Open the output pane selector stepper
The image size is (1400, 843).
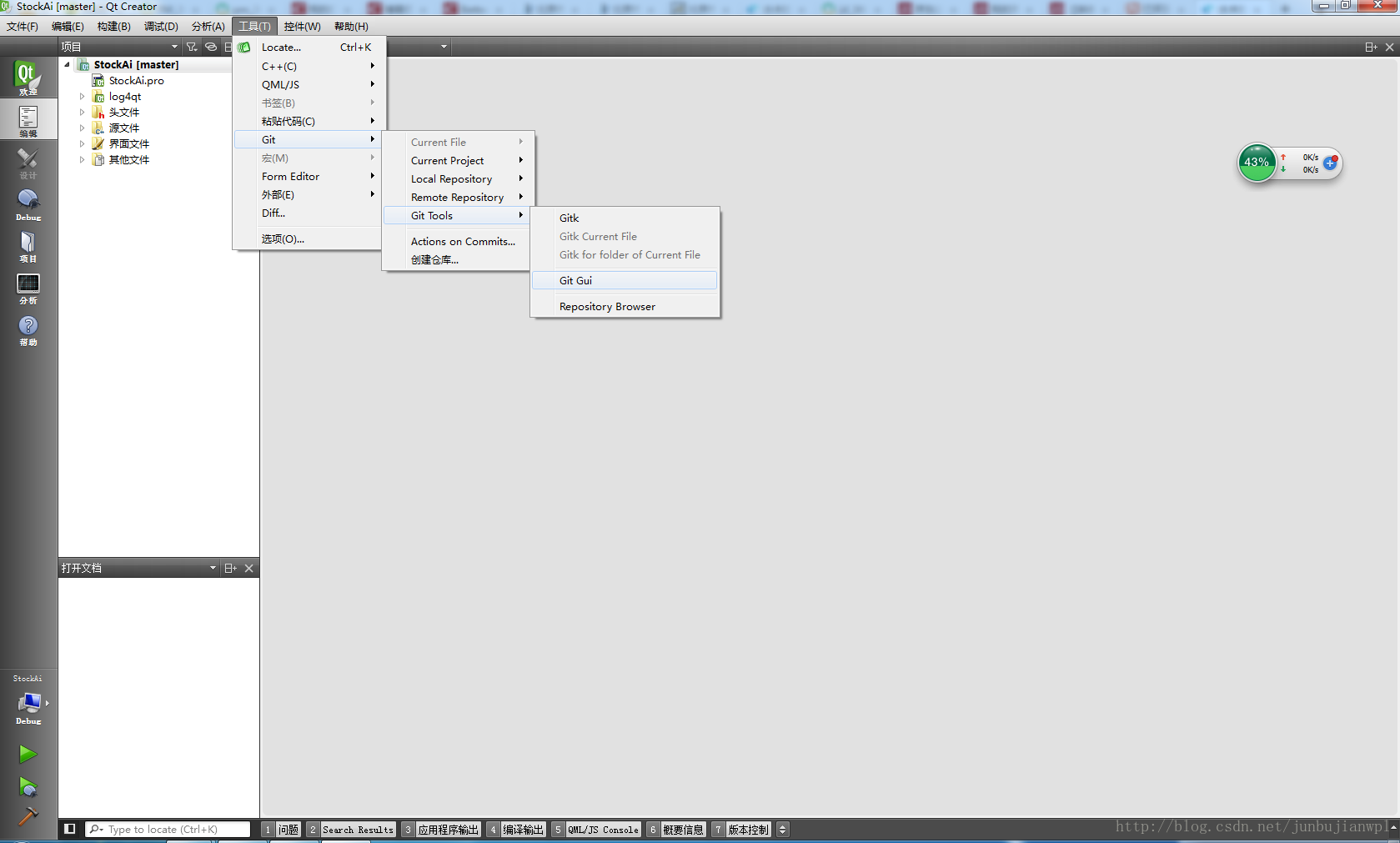pos(782,829)
